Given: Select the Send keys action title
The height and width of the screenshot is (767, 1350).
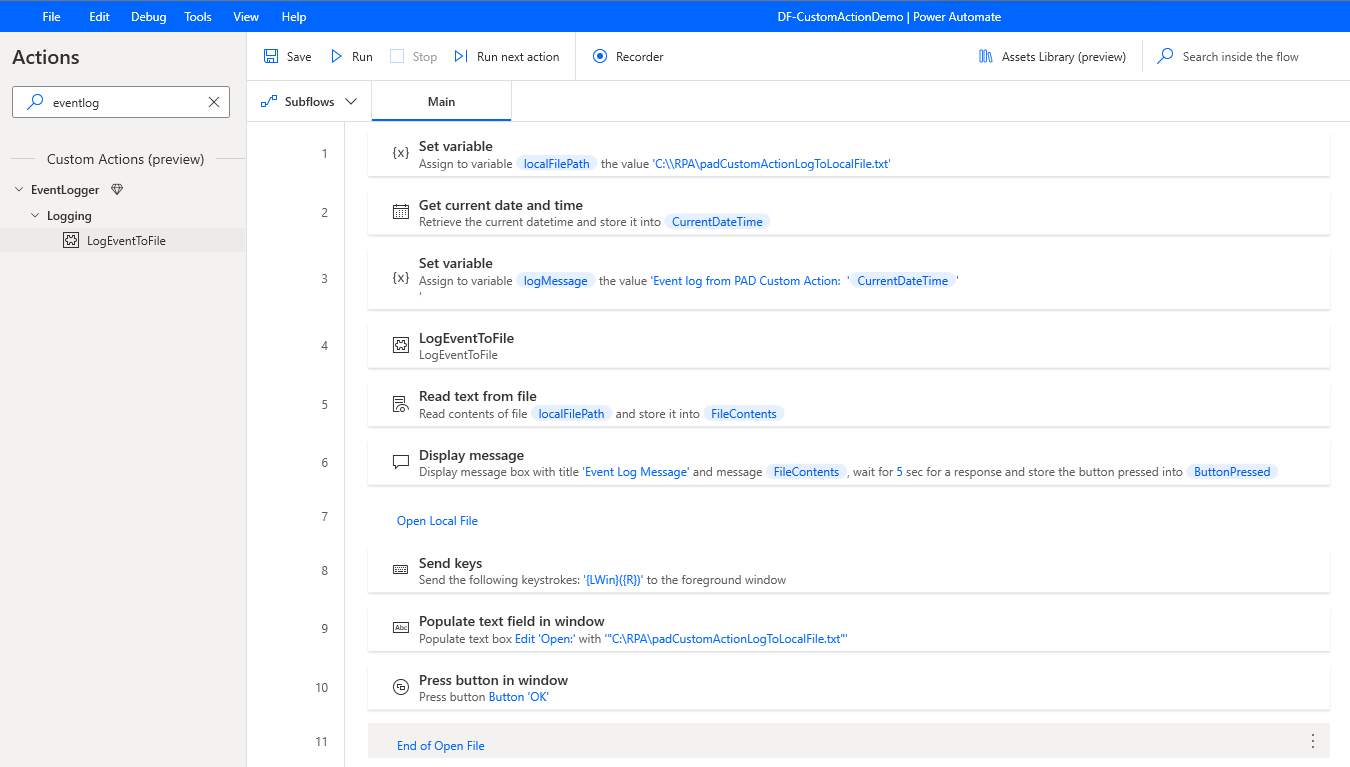Looking at the screenshot, I should [x=451, y=563].
